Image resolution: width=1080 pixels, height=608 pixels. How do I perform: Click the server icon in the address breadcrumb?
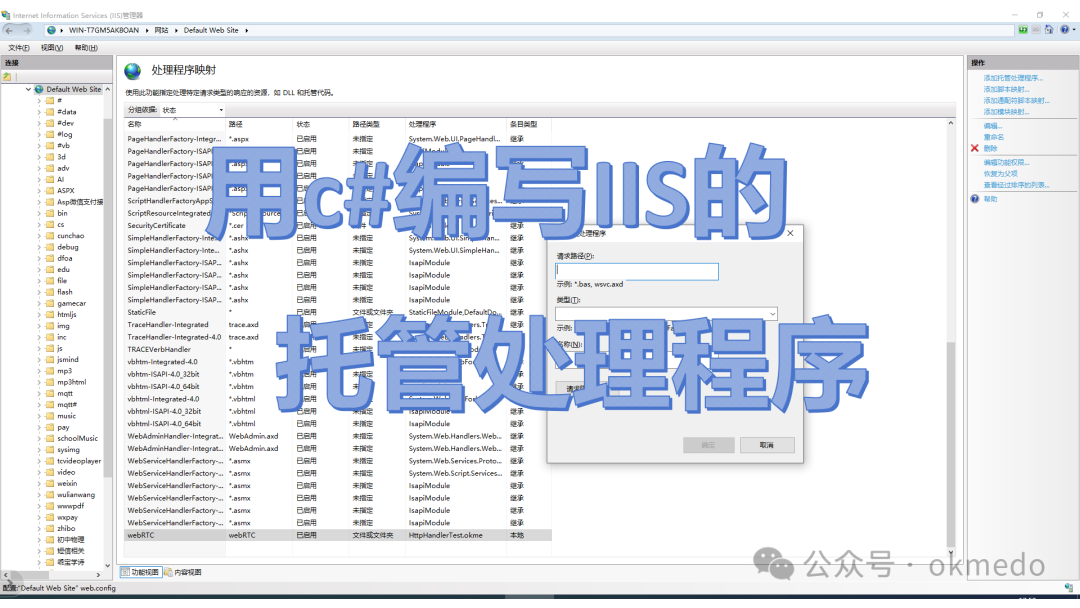pyautogui.click(x=50, y=30)
